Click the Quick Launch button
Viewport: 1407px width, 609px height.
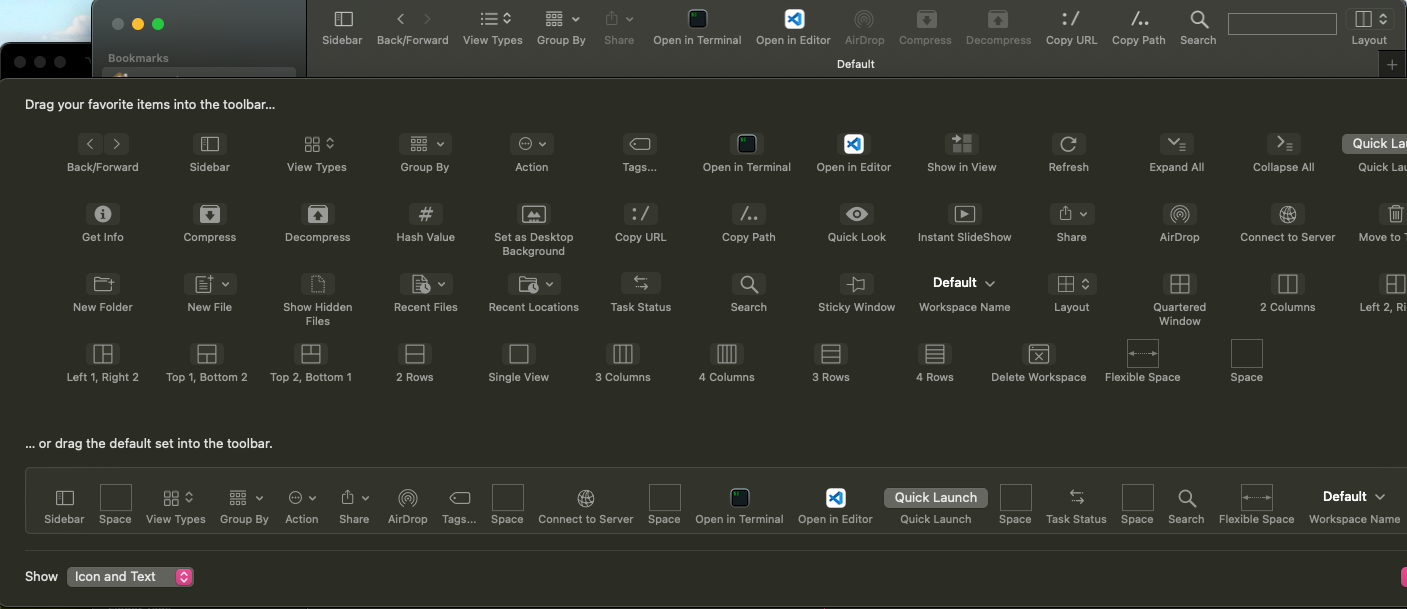coord(935,497)
